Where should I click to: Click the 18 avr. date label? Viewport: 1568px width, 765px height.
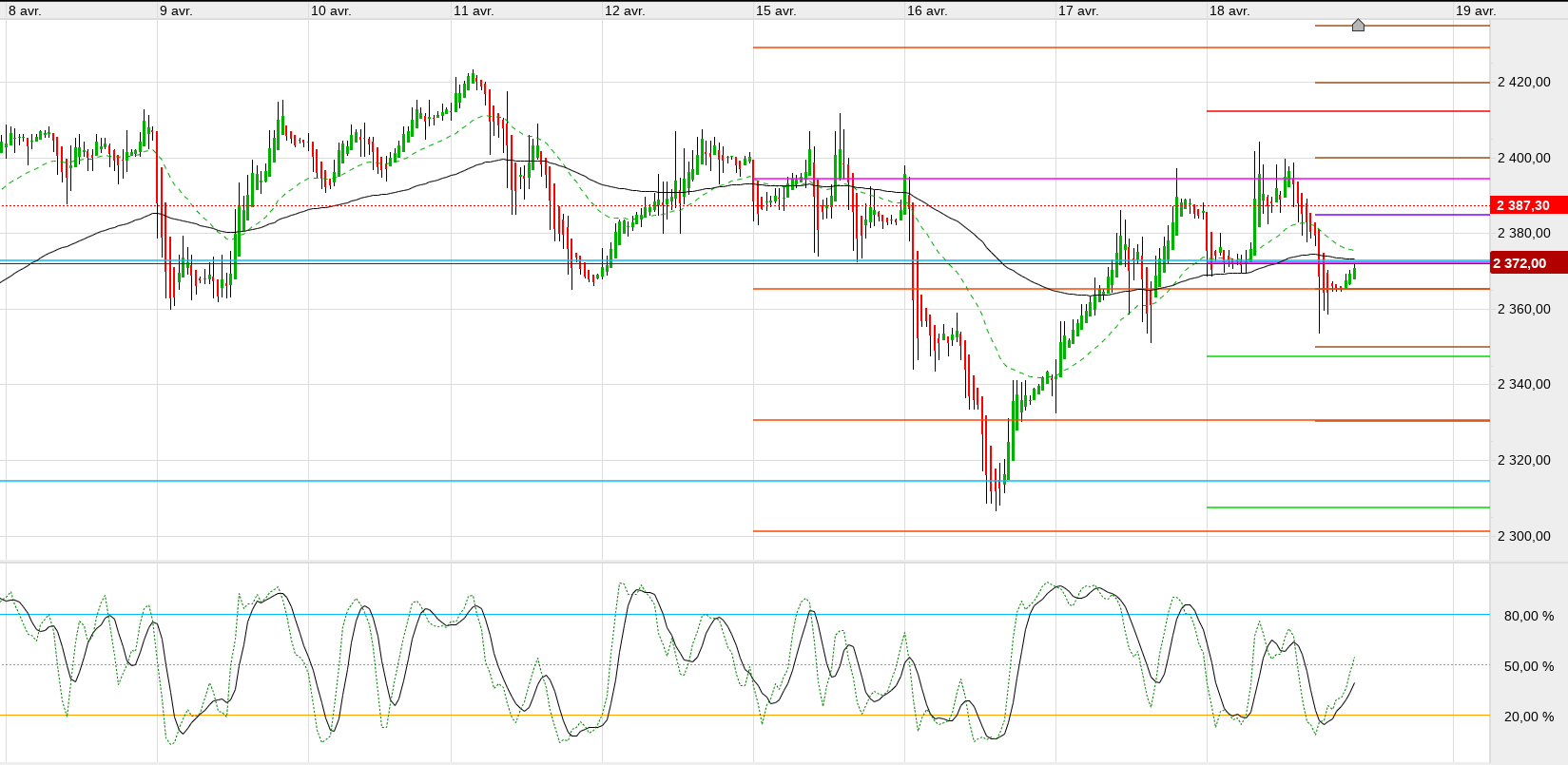coord(1229,10)
